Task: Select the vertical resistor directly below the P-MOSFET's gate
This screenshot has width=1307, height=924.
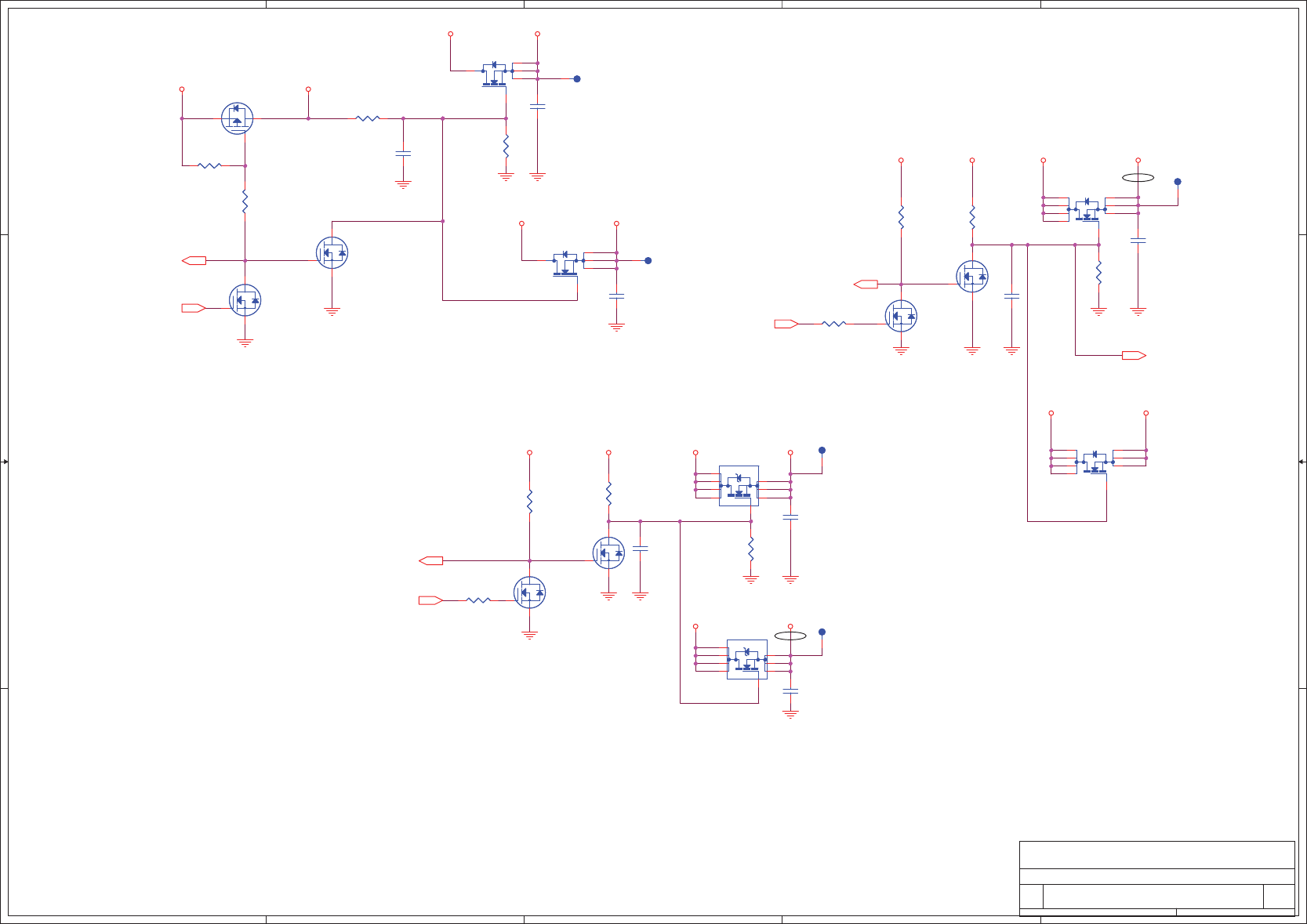Action: coord(245,201)
